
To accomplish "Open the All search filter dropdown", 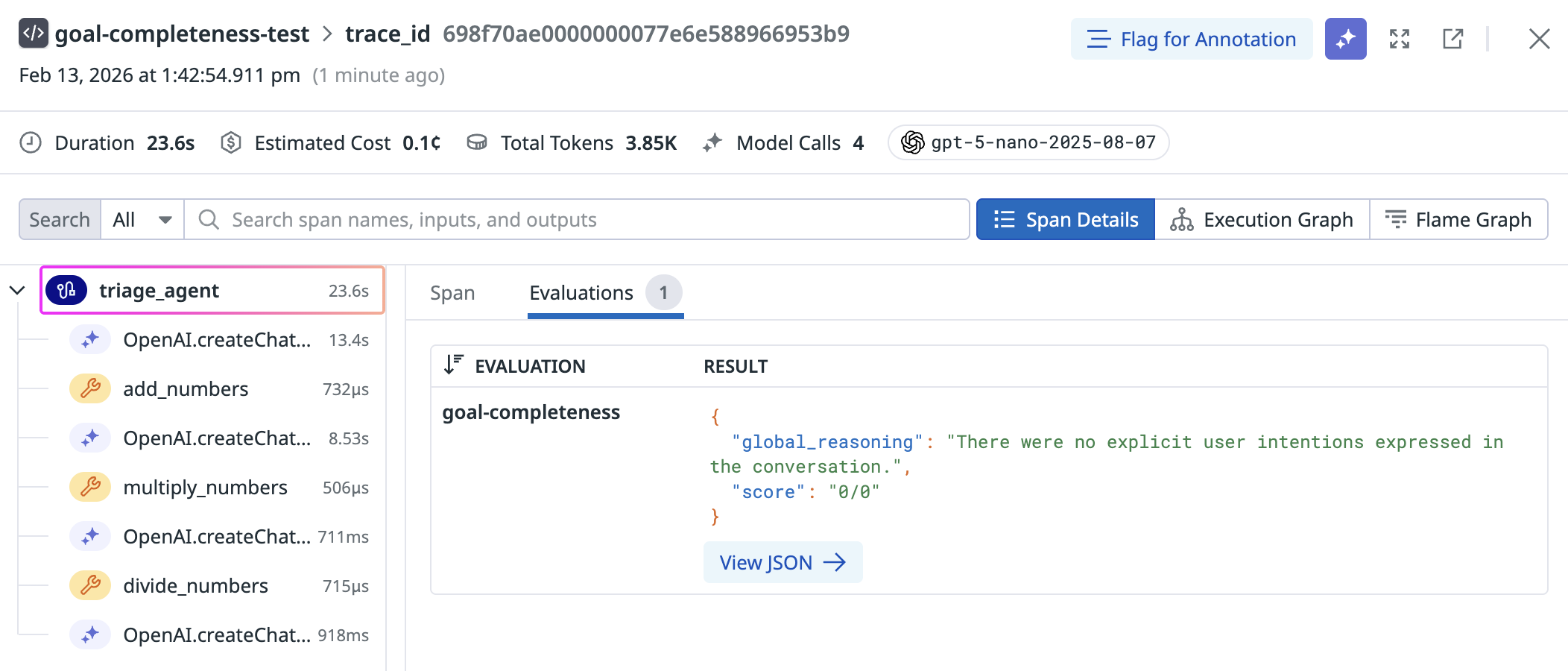I will pyautogui.click(x=142, y=220).
